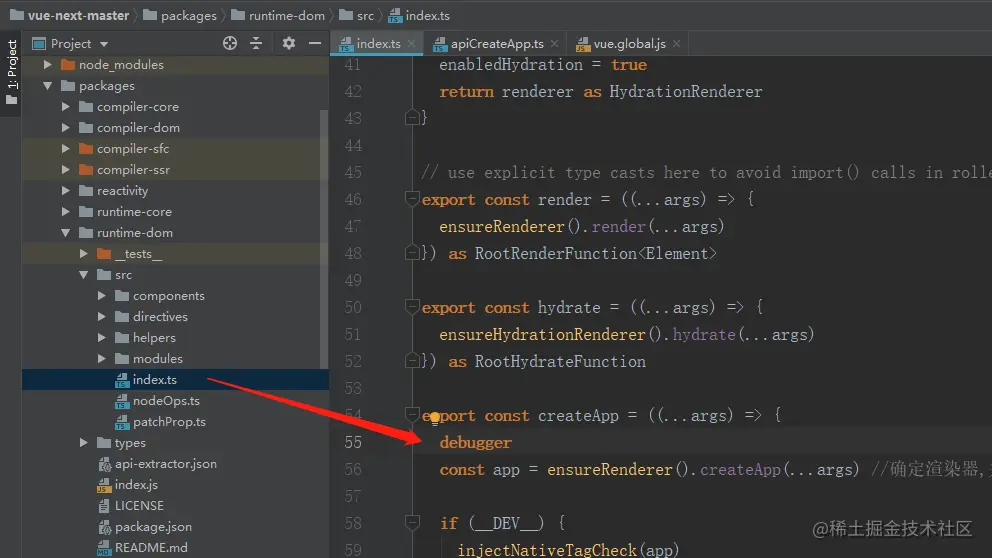Click fold end marker on line 43
Screen dimensions: 992x558
pos(412,117)
